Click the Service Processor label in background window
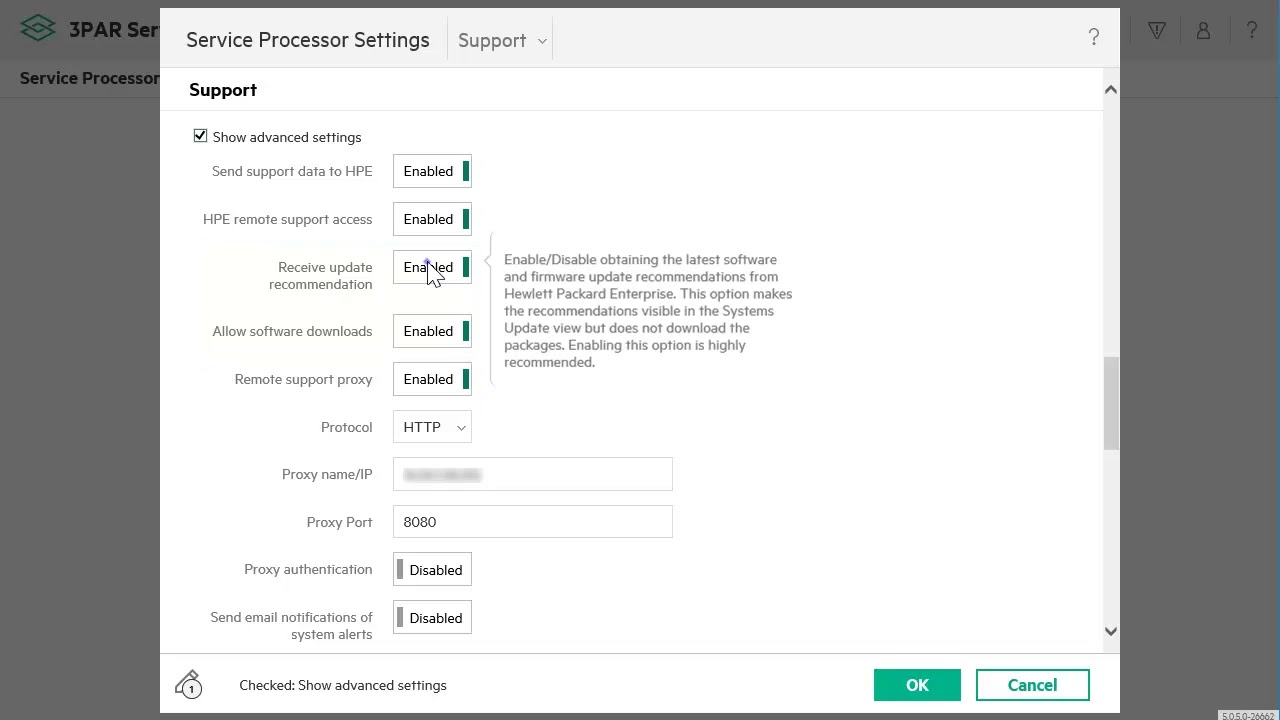 pyautogui.click(x=89, y=78)
